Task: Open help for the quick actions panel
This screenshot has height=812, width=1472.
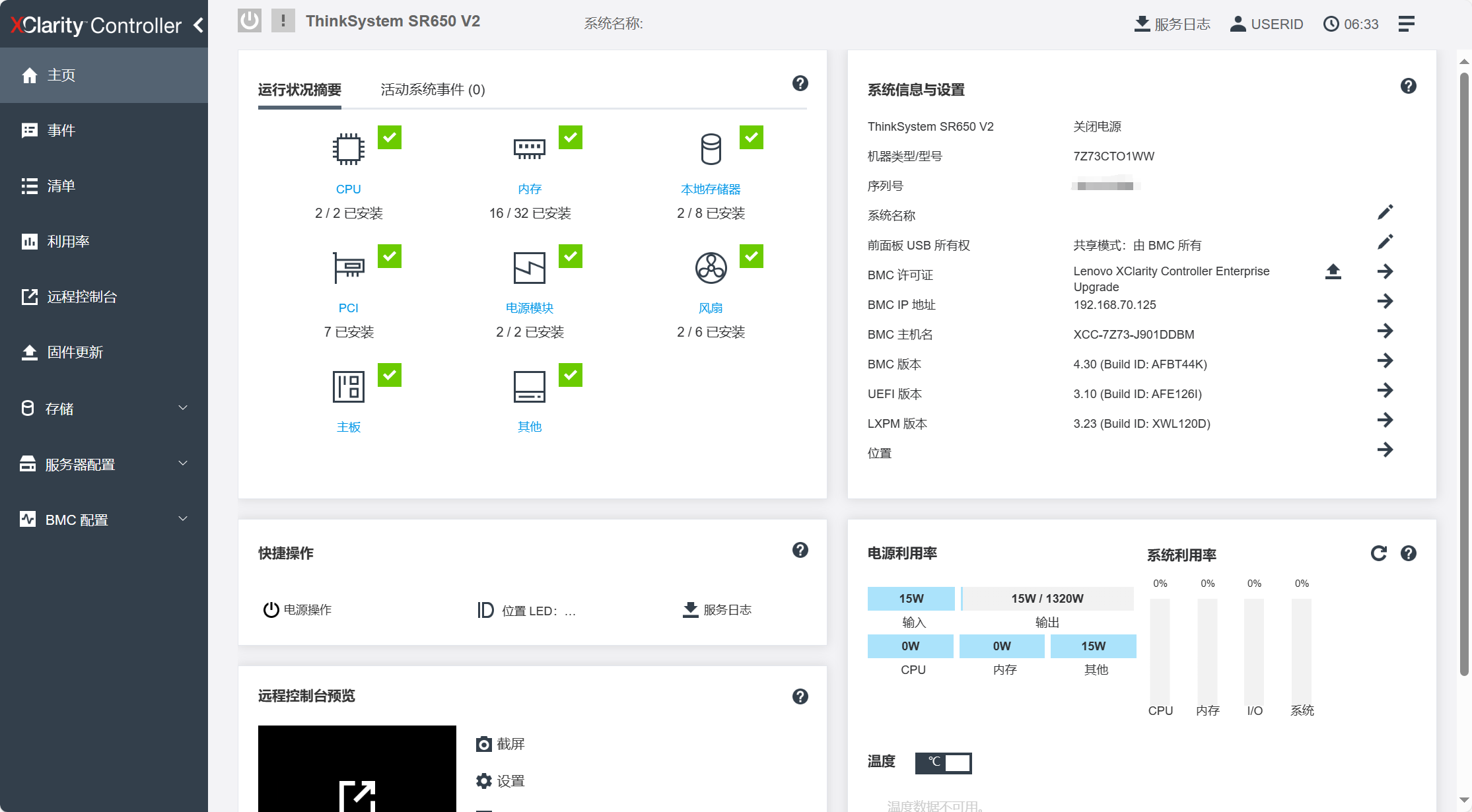Action: click(x=800, y=550)
